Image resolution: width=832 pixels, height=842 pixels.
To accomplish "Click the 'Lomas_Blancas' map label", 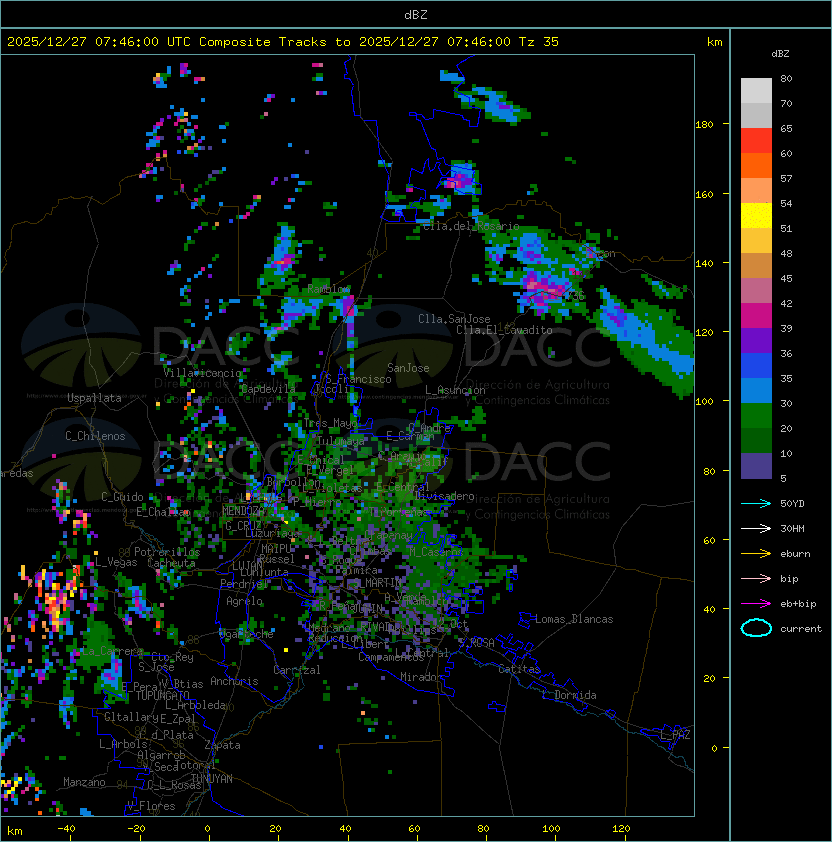I will [574, 619].
